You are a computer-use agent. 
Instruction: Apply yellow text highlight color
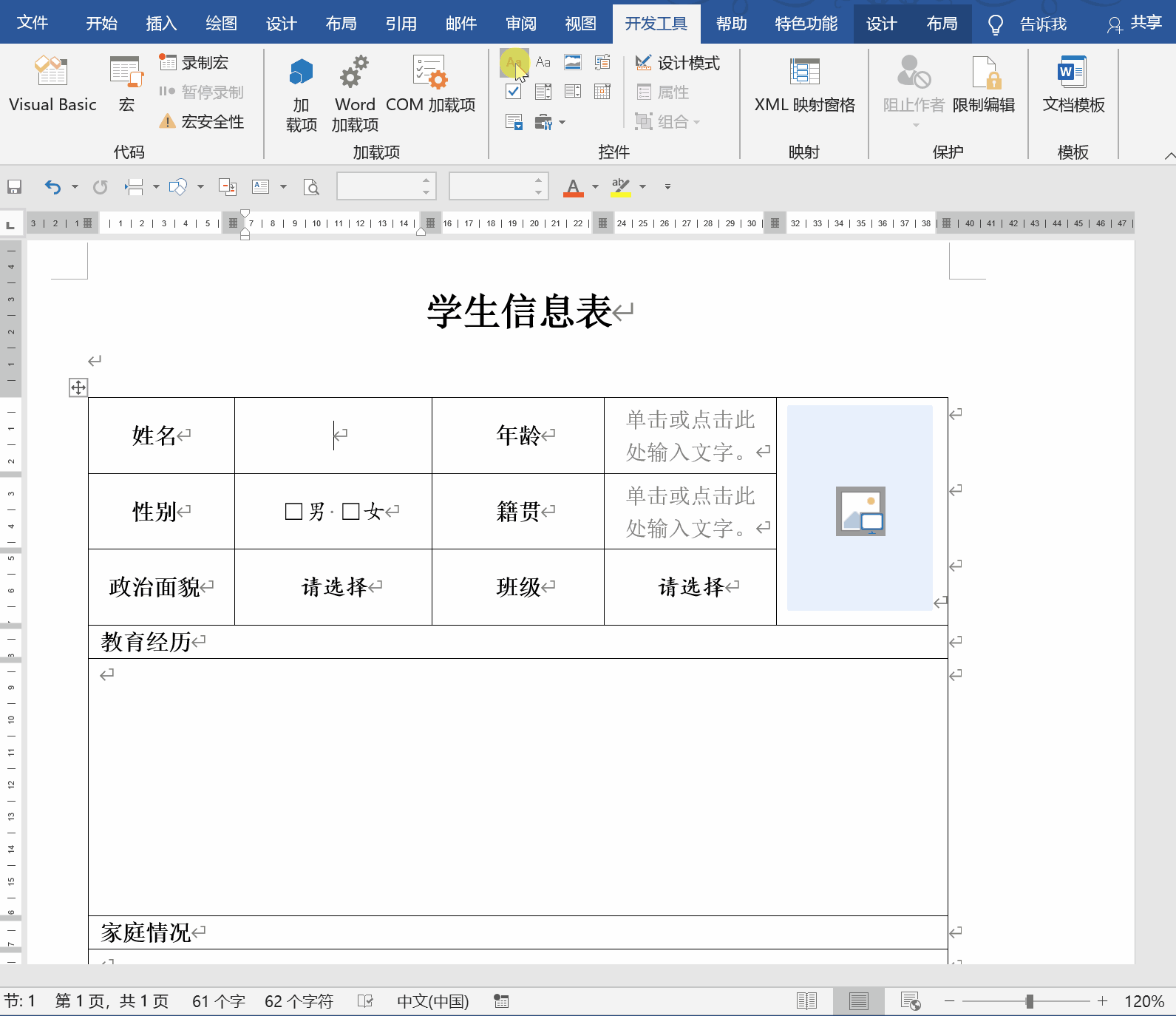click(x=620, y=187)
